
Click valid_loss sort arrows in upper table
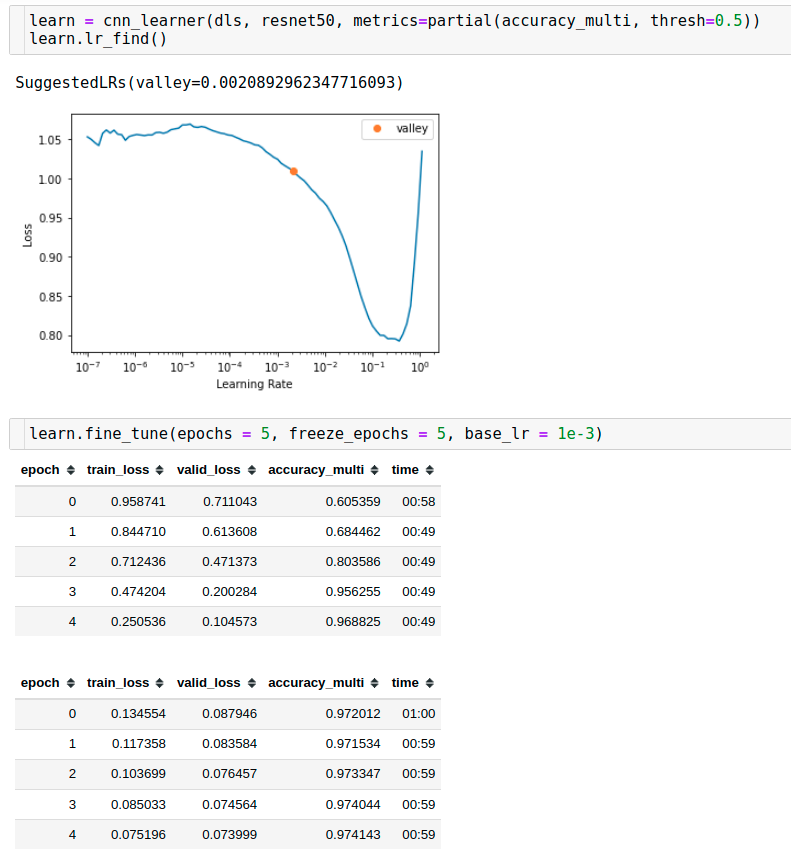(x=250, y=470)
